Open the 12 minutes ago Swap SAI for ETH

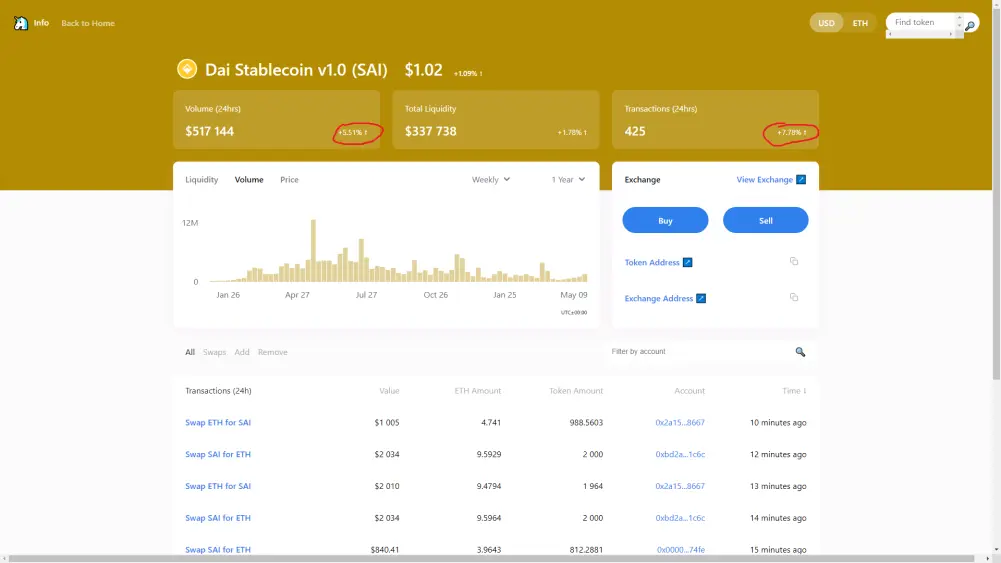click(218, 454)
